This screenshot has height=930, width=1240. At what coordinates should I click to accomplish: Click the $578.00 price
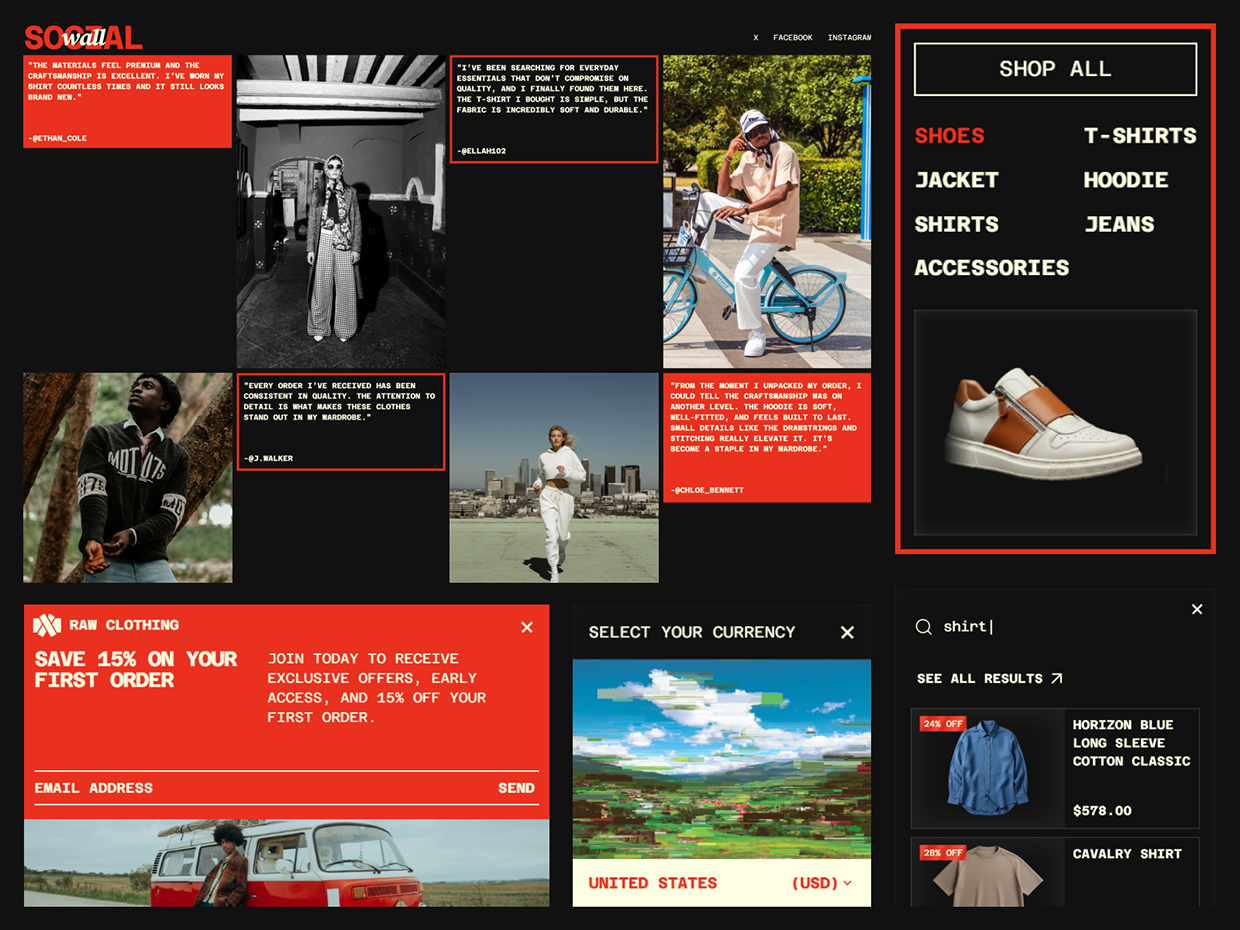pos(1102,811)
